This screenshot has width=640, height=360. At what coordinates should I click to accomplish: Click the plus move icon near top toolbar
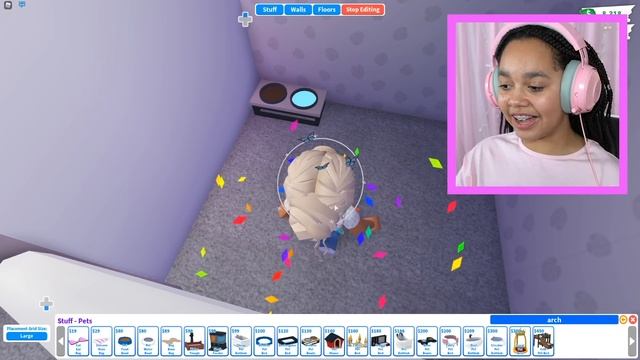[x=245, y=19]
